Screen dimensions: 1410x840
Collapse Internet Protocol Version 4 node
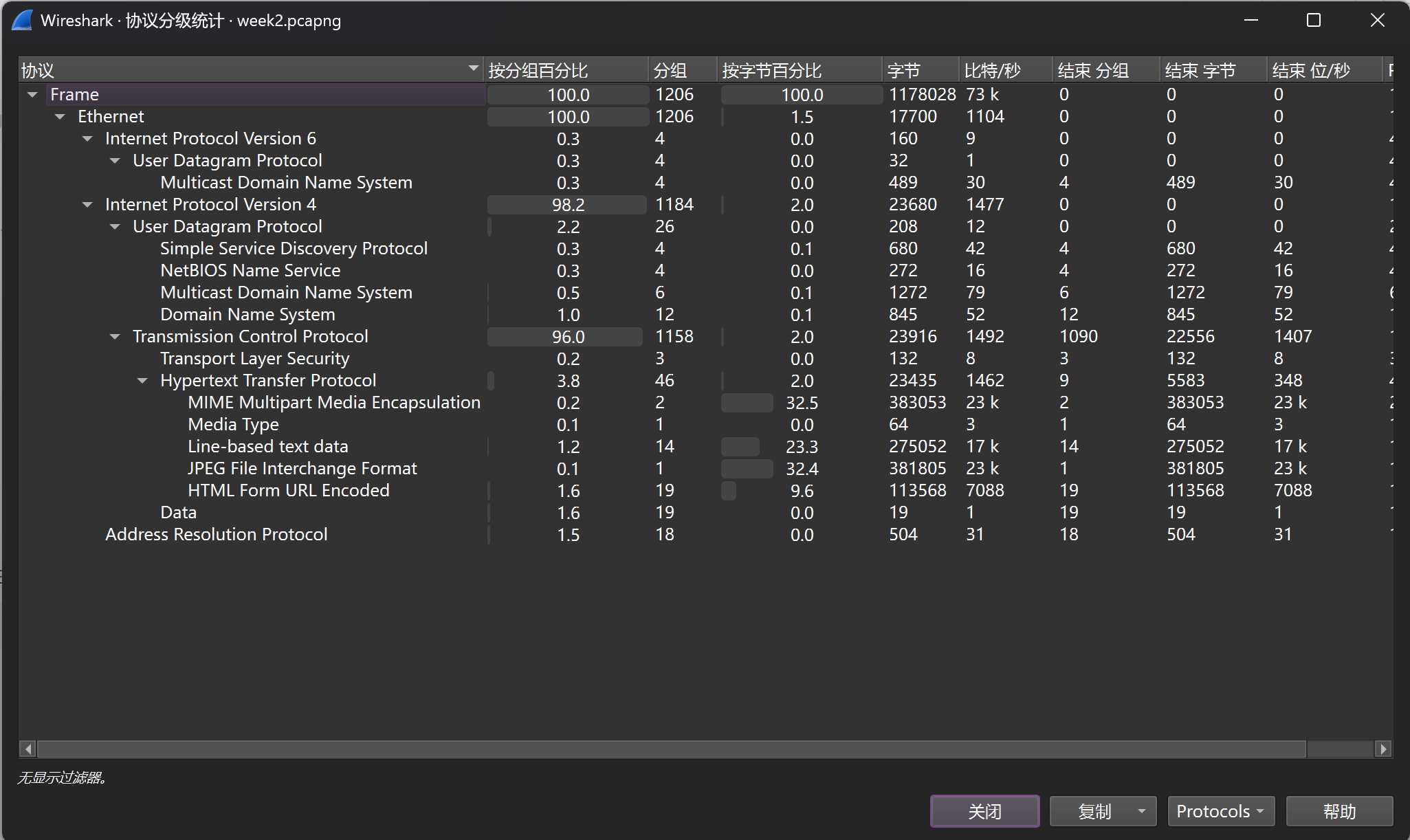[x=87, y=205]
